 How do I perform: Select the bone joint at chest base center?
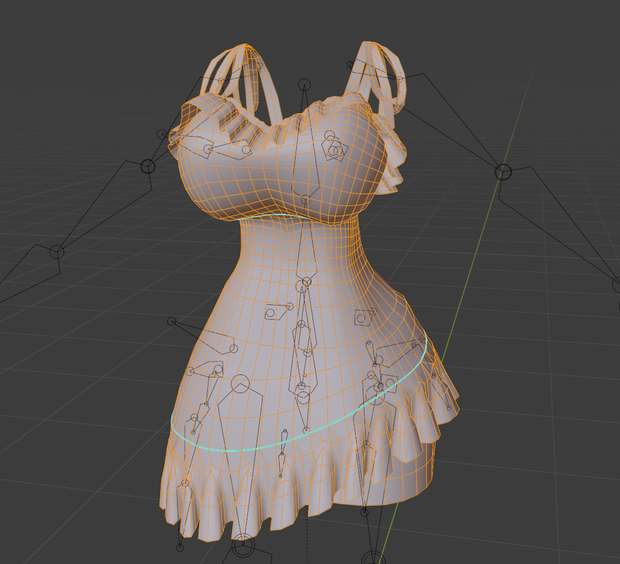tap(305, 199)
